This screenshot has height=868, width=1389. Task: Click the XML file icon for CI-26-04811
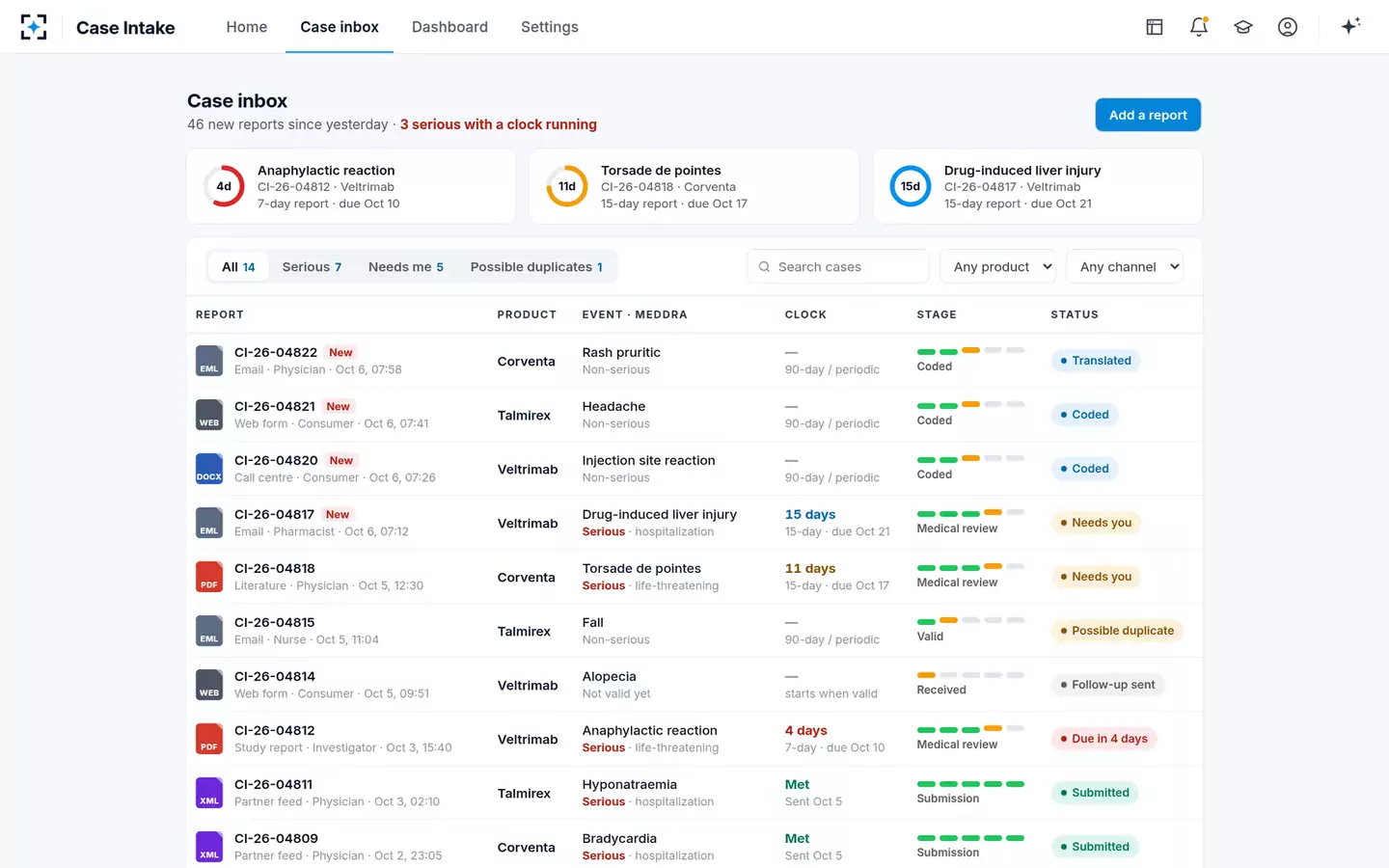pos(209,793)
